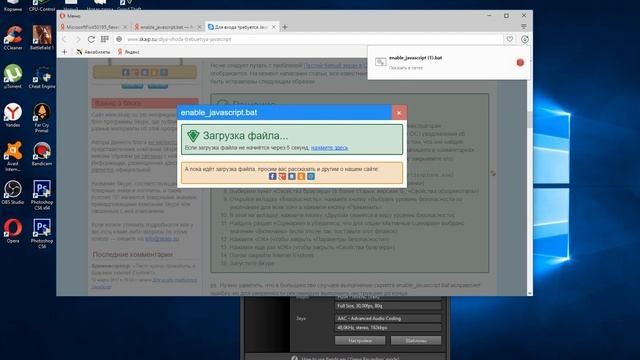This screenshot has height=360, width=640.
Task: Open Яндекс bookmark
Action: pos(129,52)
